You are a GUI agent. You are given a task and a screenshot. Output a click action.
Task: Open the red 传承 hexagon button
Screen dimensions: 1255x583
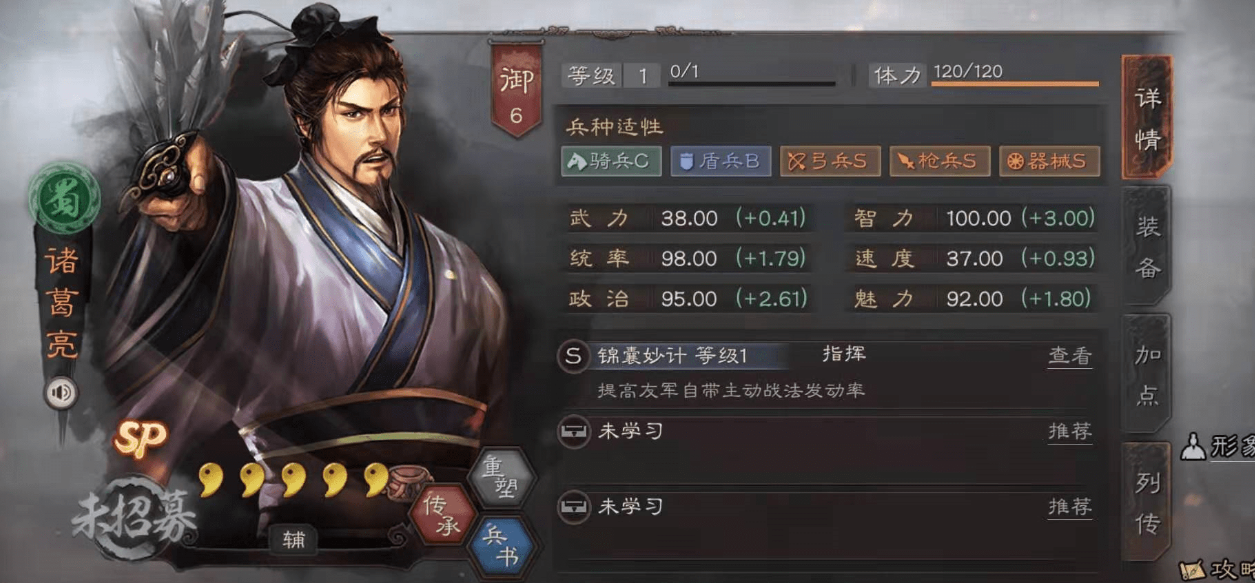[441, 513]
